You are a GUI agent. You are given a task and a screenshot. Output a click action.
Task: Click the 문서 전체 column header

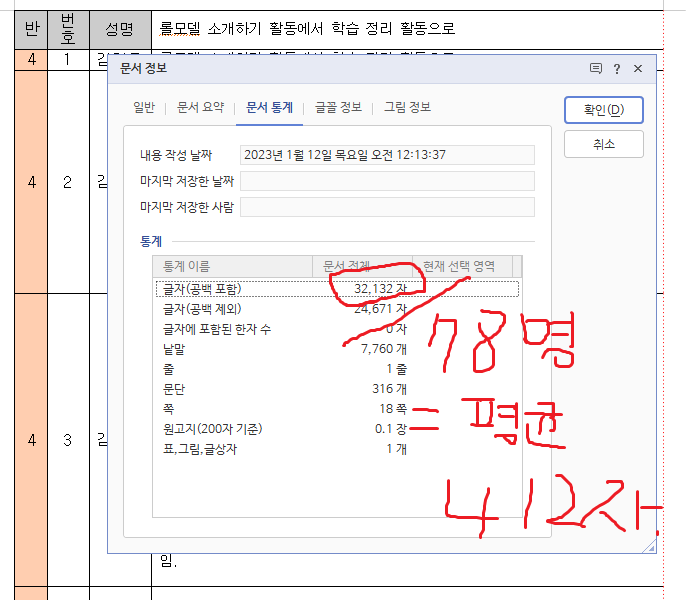[x=362, y=266]
